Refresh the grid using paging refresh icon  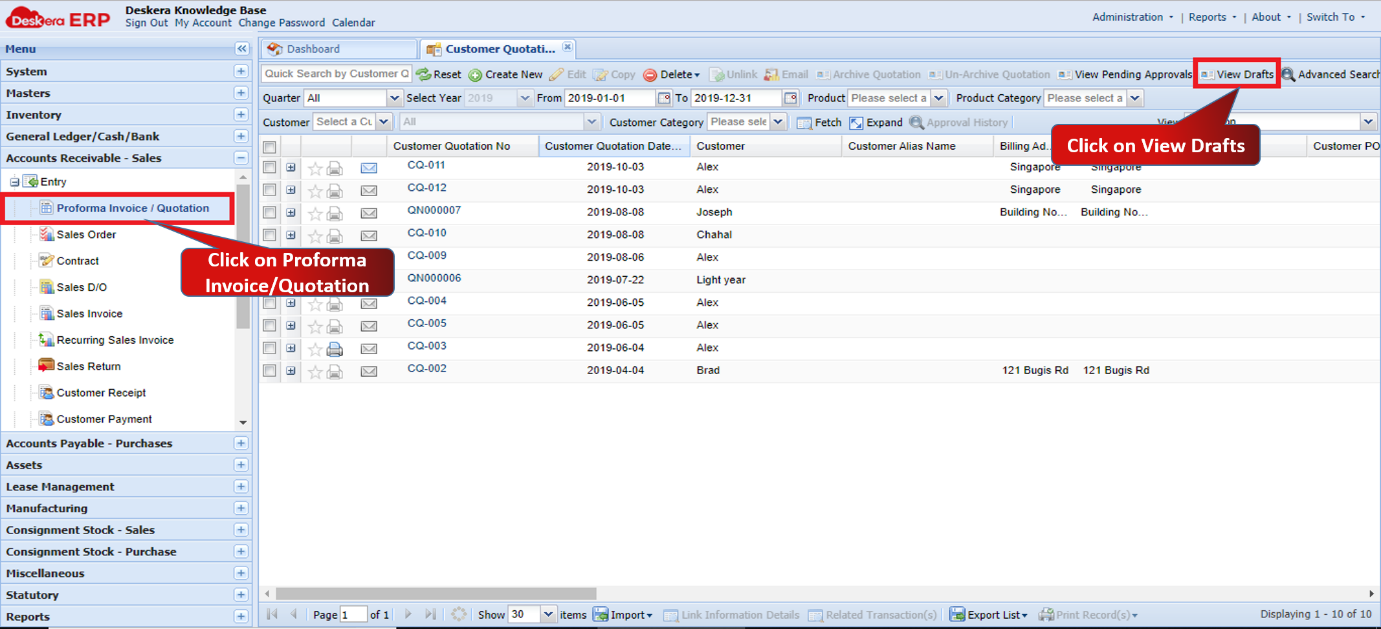click(x=459, y=615)
